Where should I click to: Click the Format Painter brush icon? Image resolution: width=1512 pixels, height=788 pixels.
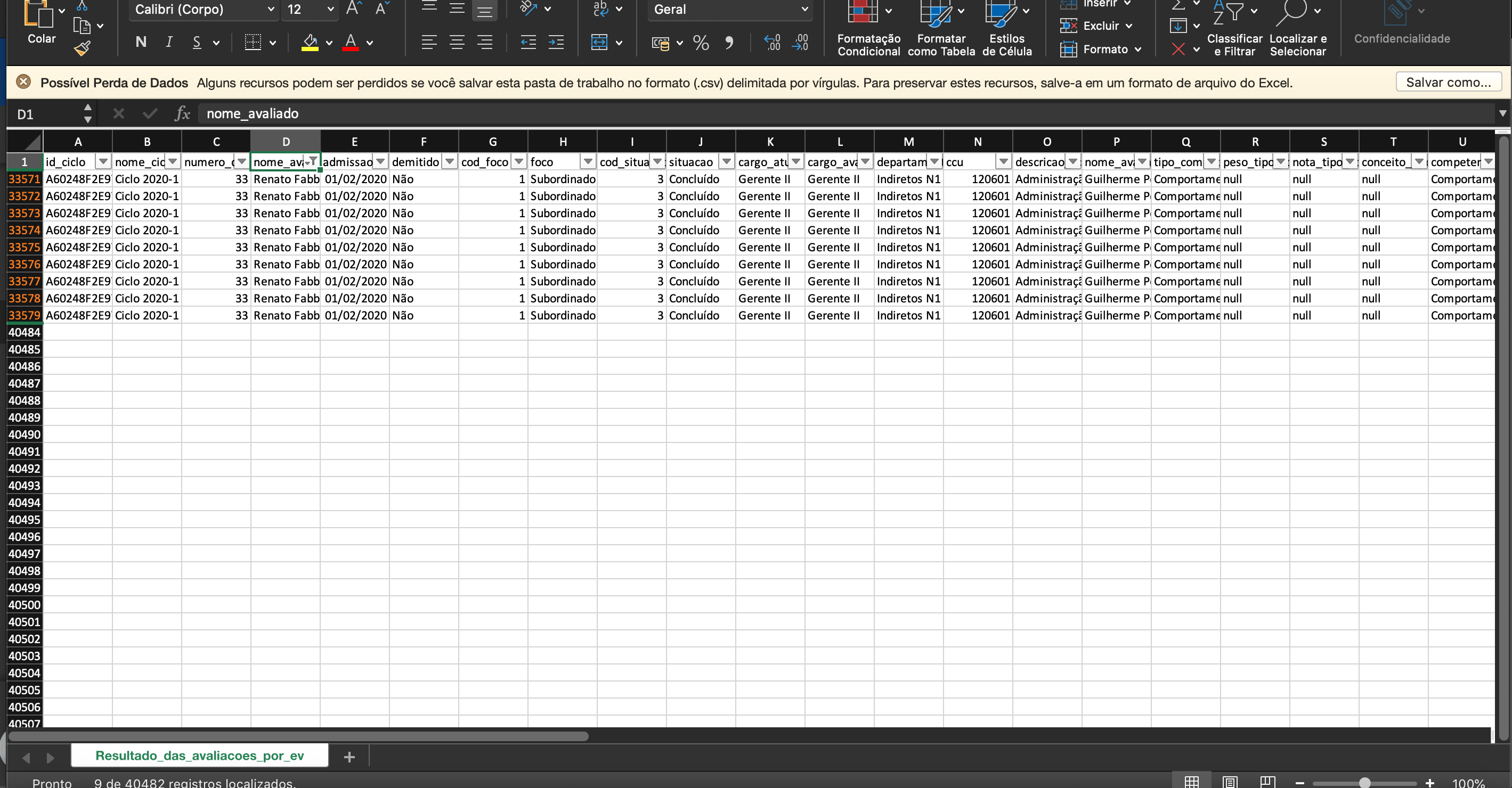tap(82, 48)
